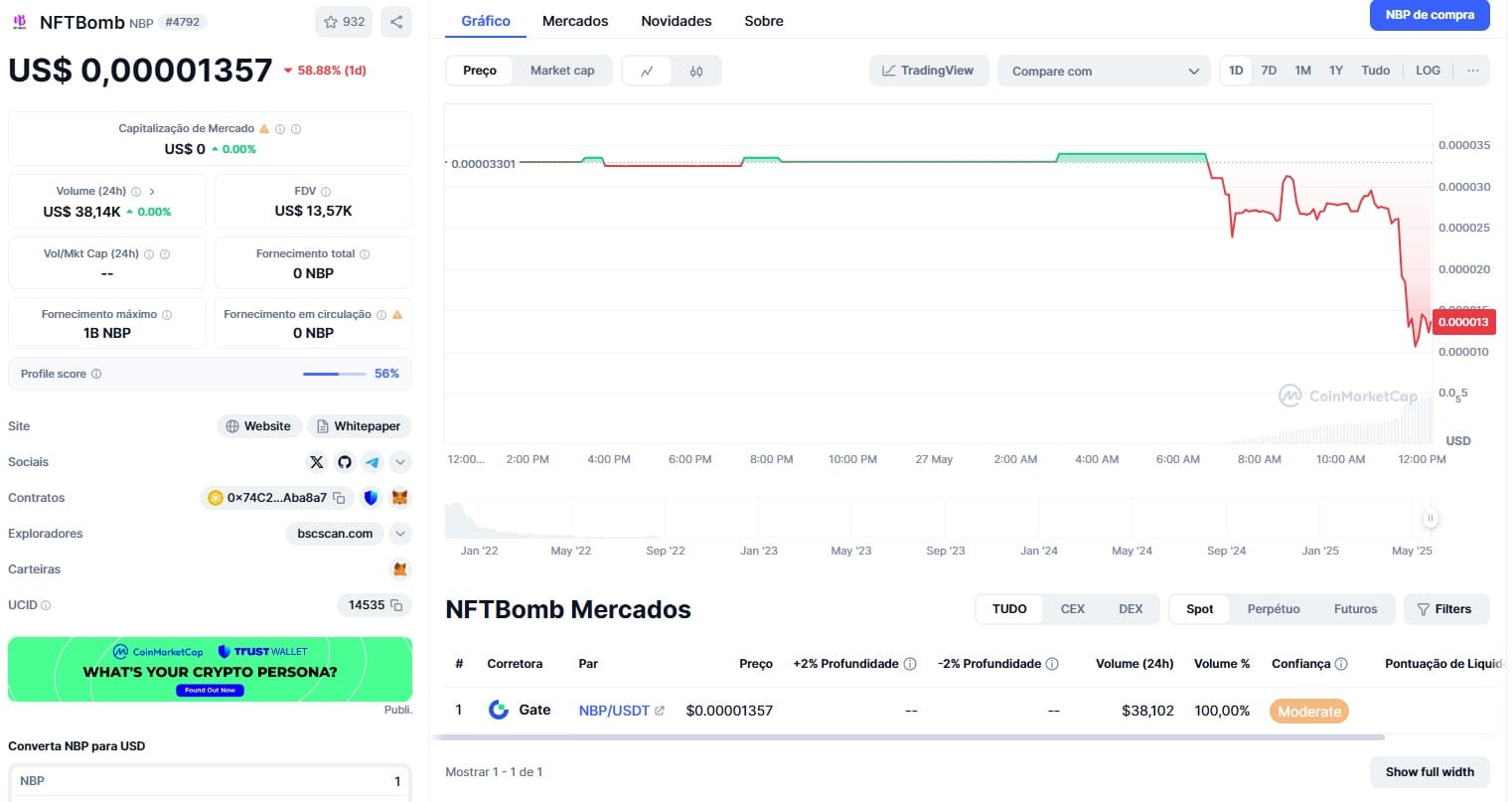Image resolution: width=1512 pixels, height=802 pixels.
Task: Open the X (Twitter) social link
Action: click(x=317, y=462)
